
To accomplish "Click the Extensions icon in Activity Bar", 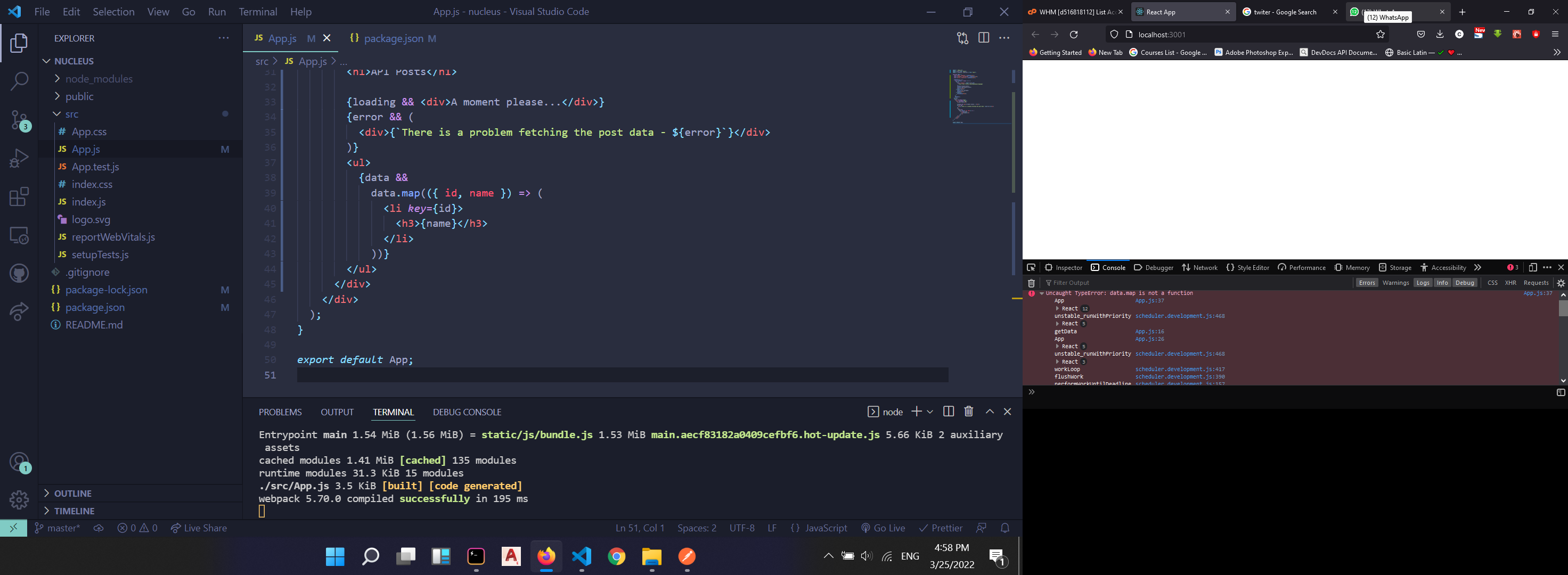I will point(19,196).
